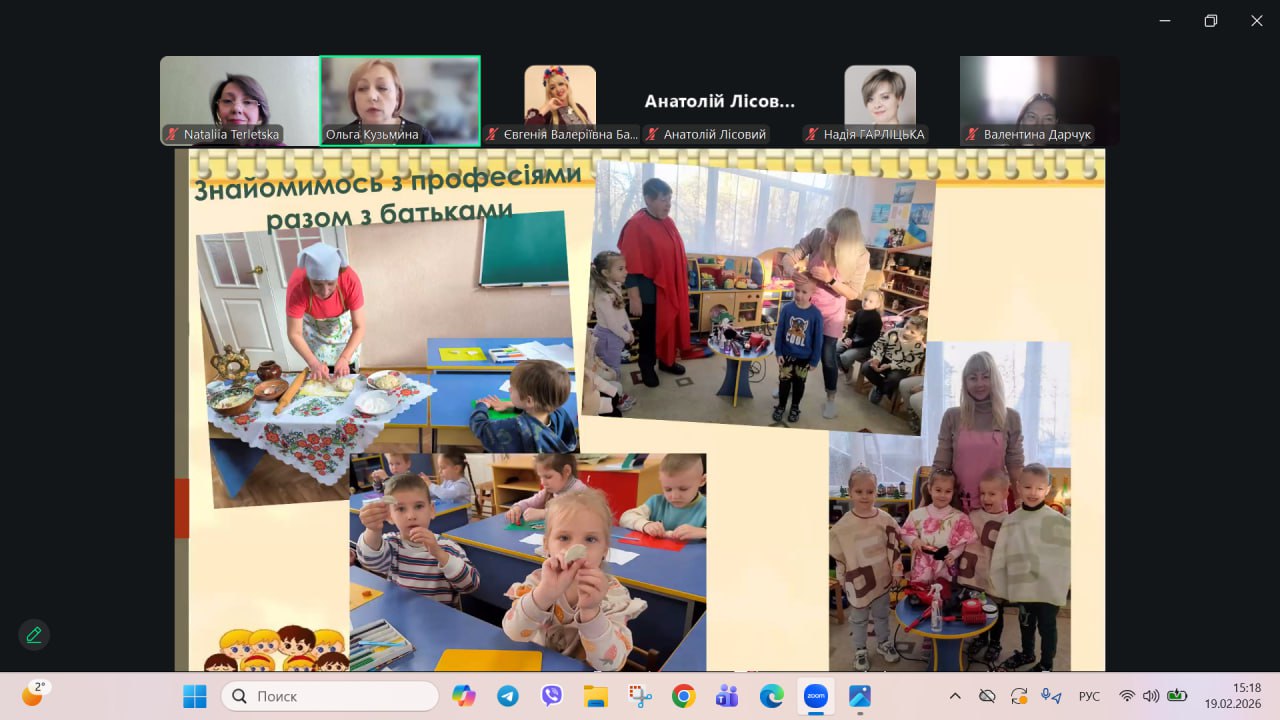The image size is (1280, 720).
Task: Click the Windows Start button
Action: pyautogui.click(x=194, y=696)
